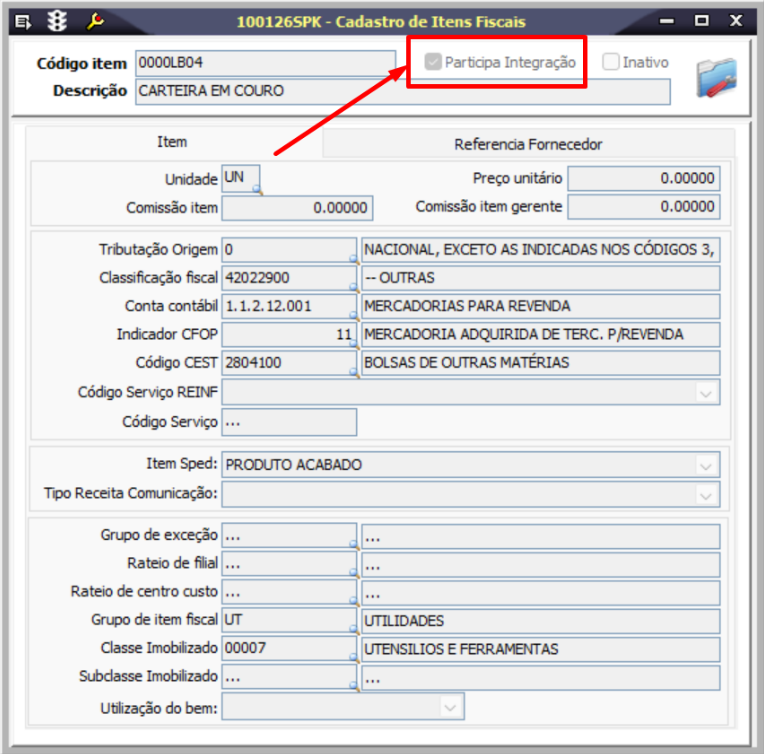Click the BOLSAS DE OUTRAS MATÉRIAS description
The image size is (764, 754).
[x=540, y=363]
